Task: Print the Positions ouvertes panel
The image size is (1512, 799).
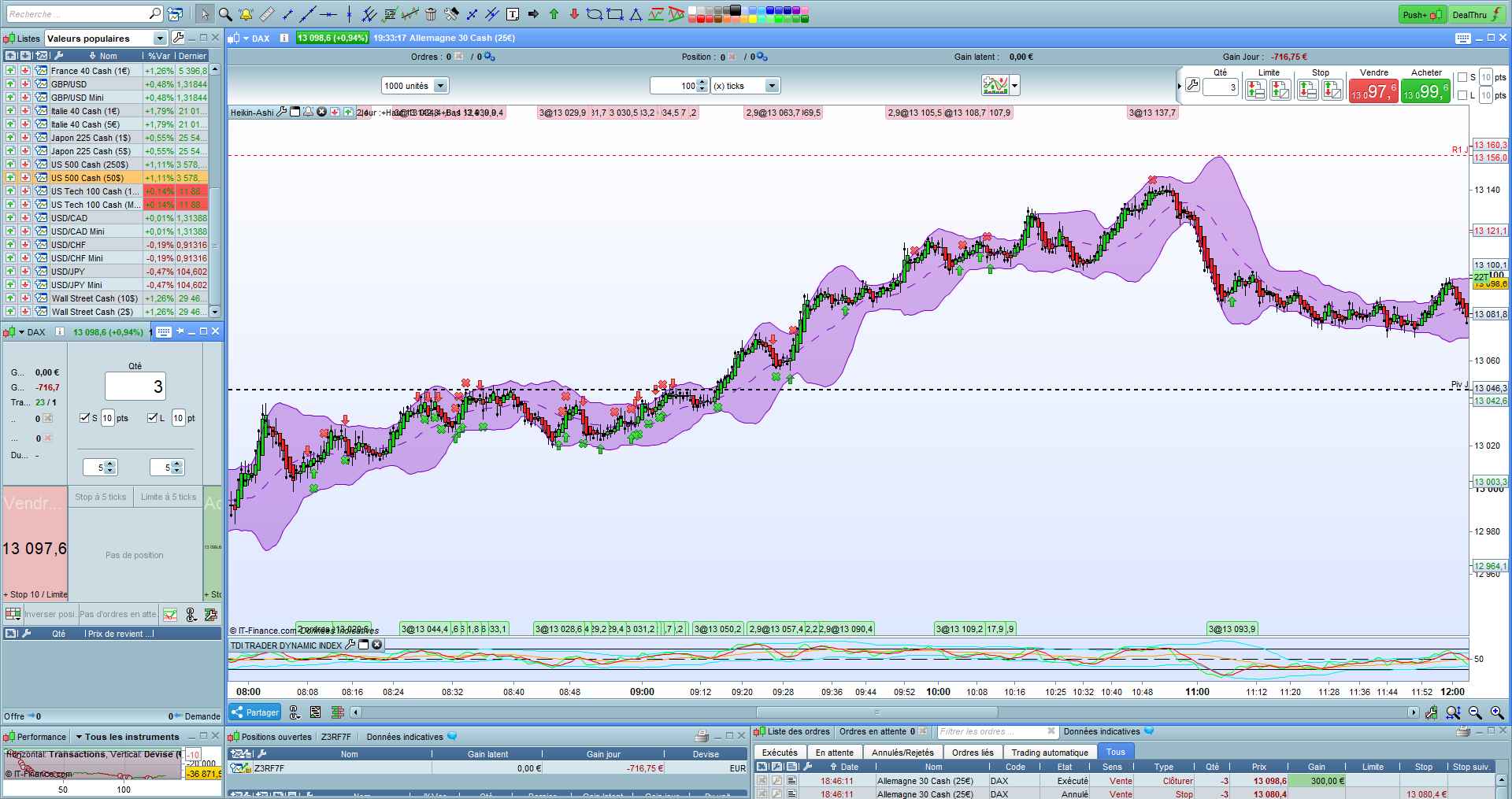Action: click(702, 737)
